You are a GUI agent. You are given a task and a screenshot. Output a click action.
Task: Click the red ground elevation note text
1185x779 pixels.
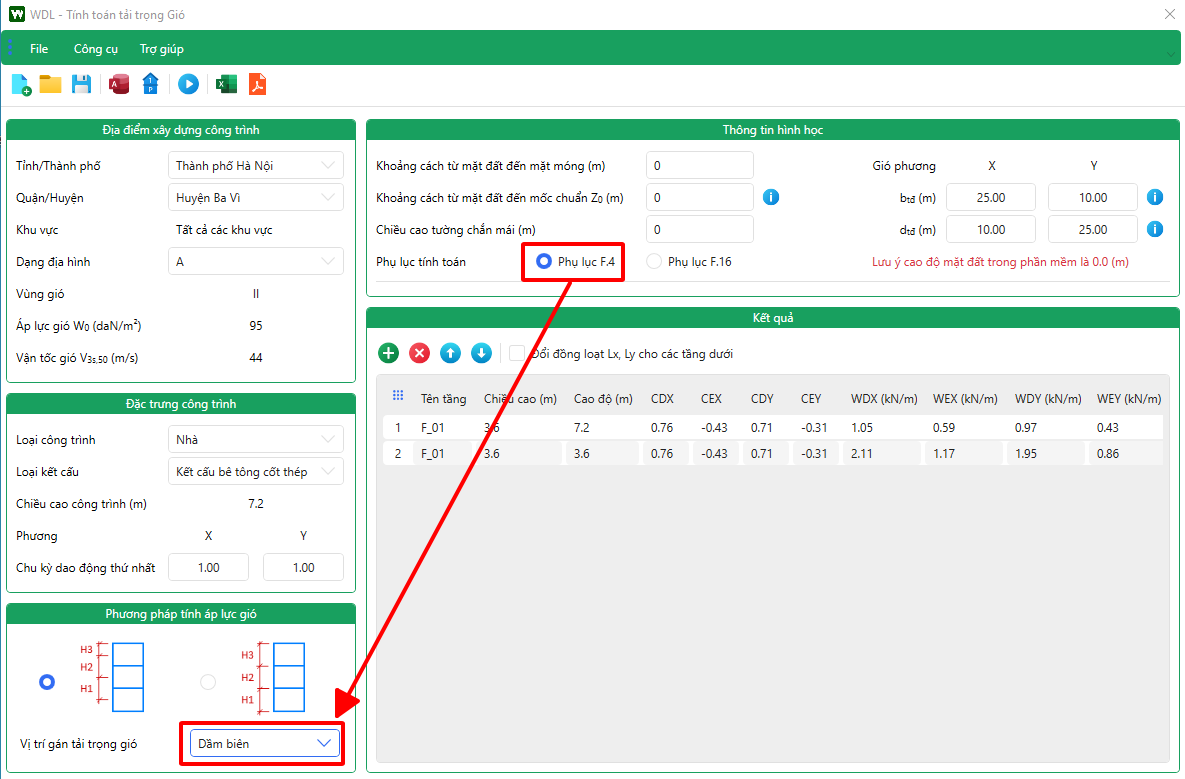point(1001,262)
